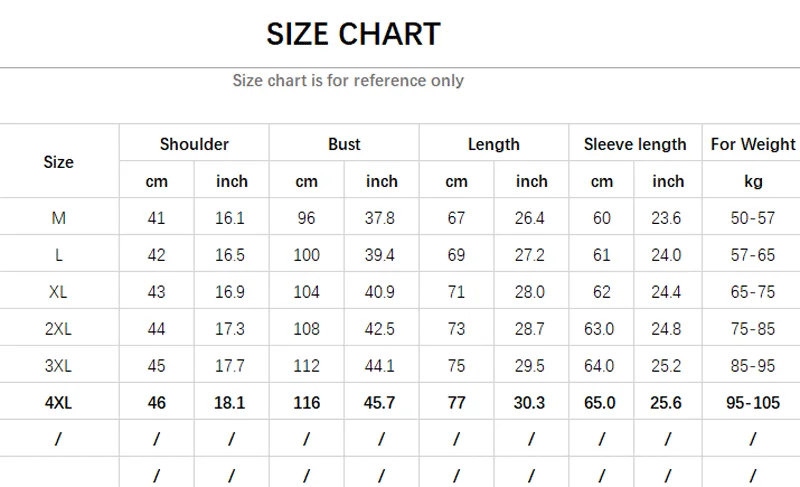This screenshot has width=800, height=487.
Task: Click the 18.1 shoulder inch value
Action: [x=231, y=403]
